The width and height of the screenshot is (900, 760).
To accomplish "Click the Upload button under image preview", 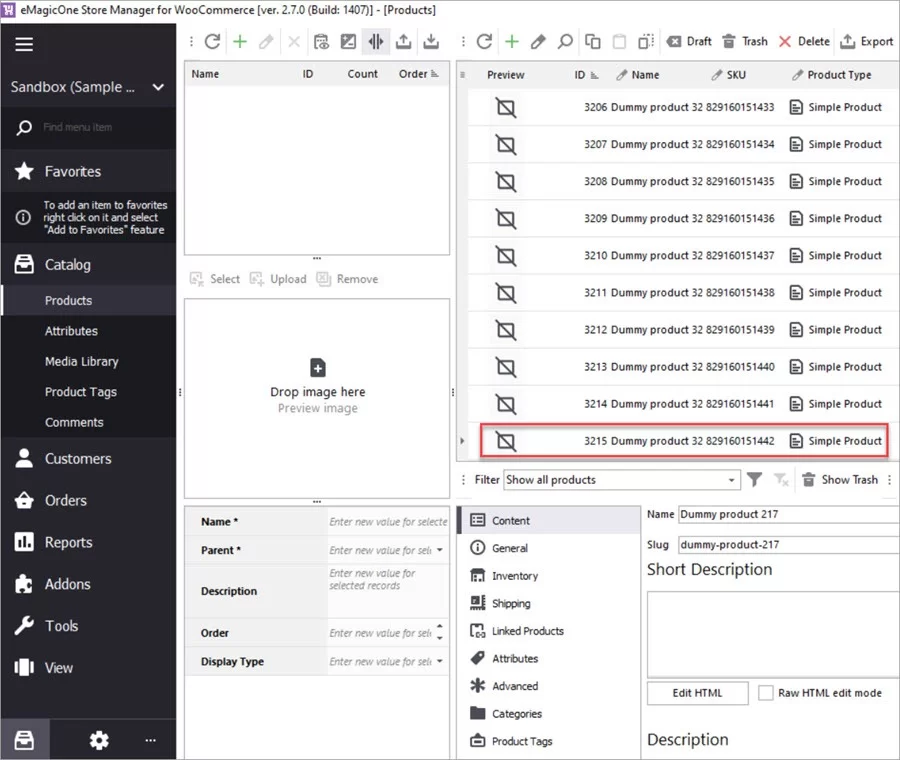I will 279,279.
